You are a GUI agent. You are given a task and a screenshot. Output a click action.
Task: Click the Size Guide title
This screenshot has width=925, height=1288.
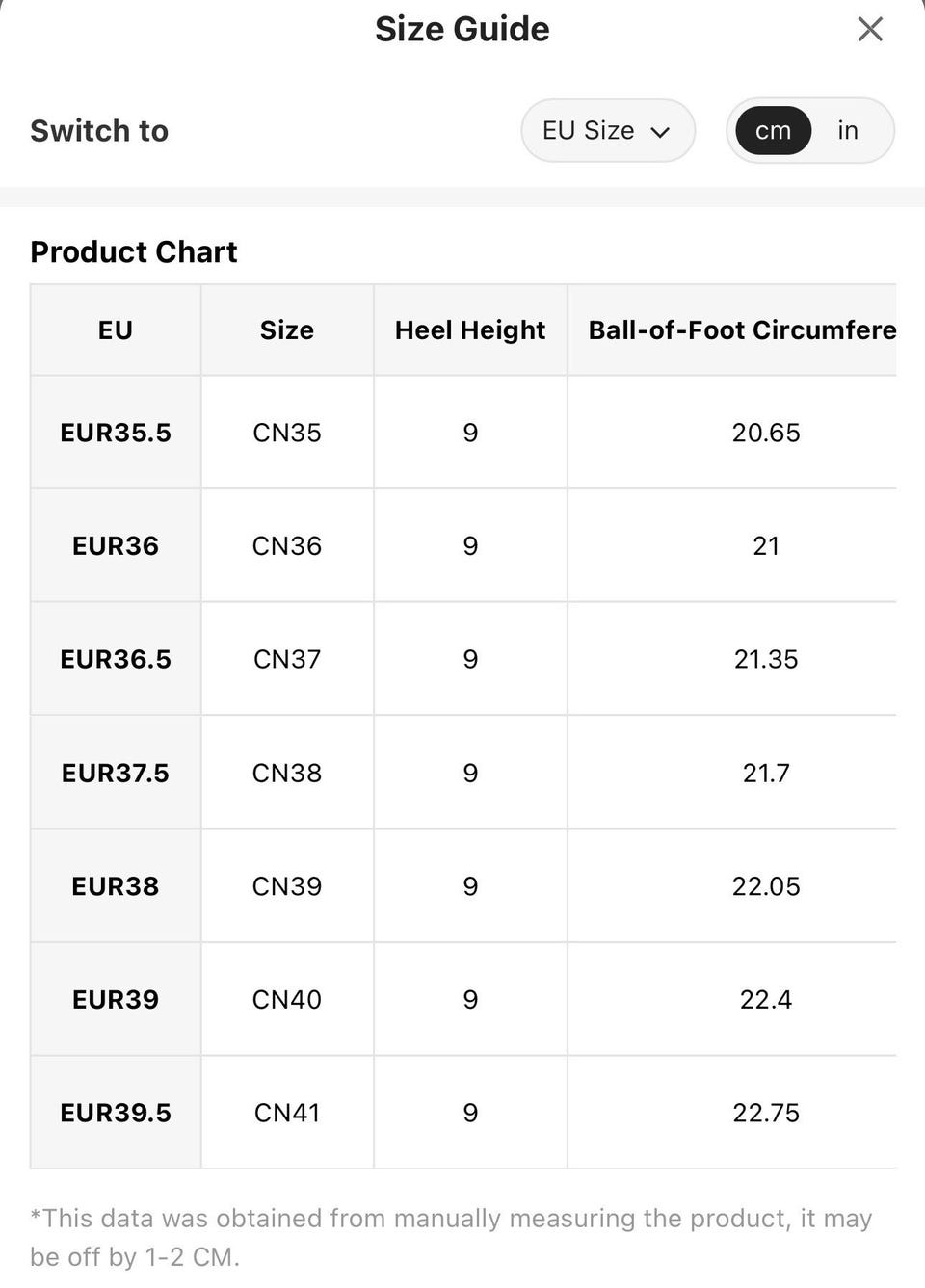point(462,29)
